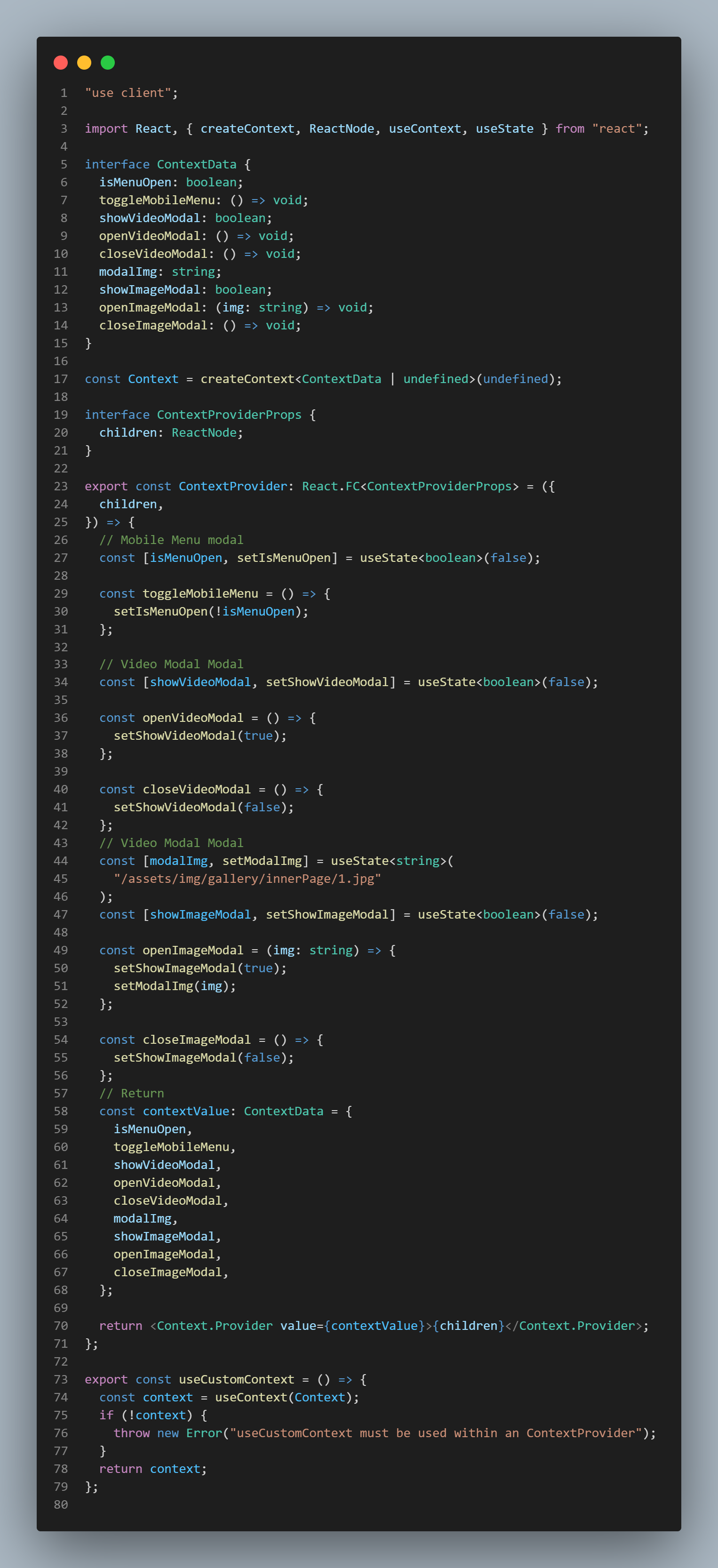Click the Error message string on line 76
The image size is (718, 1568).
tap(436, 1433)
